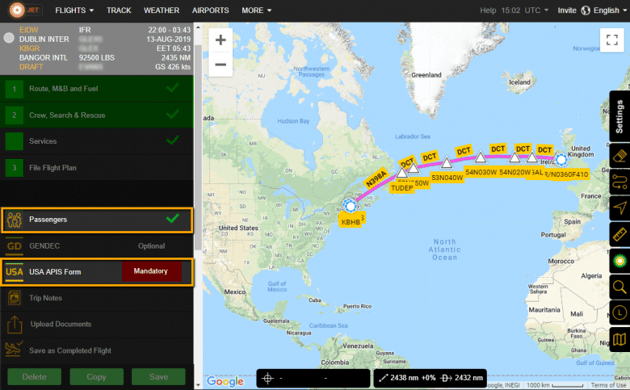Image resolution: width=630 pixels, height=390 pixels.
Task: Click EIDW departure airport code
Action: coord(29,30)
